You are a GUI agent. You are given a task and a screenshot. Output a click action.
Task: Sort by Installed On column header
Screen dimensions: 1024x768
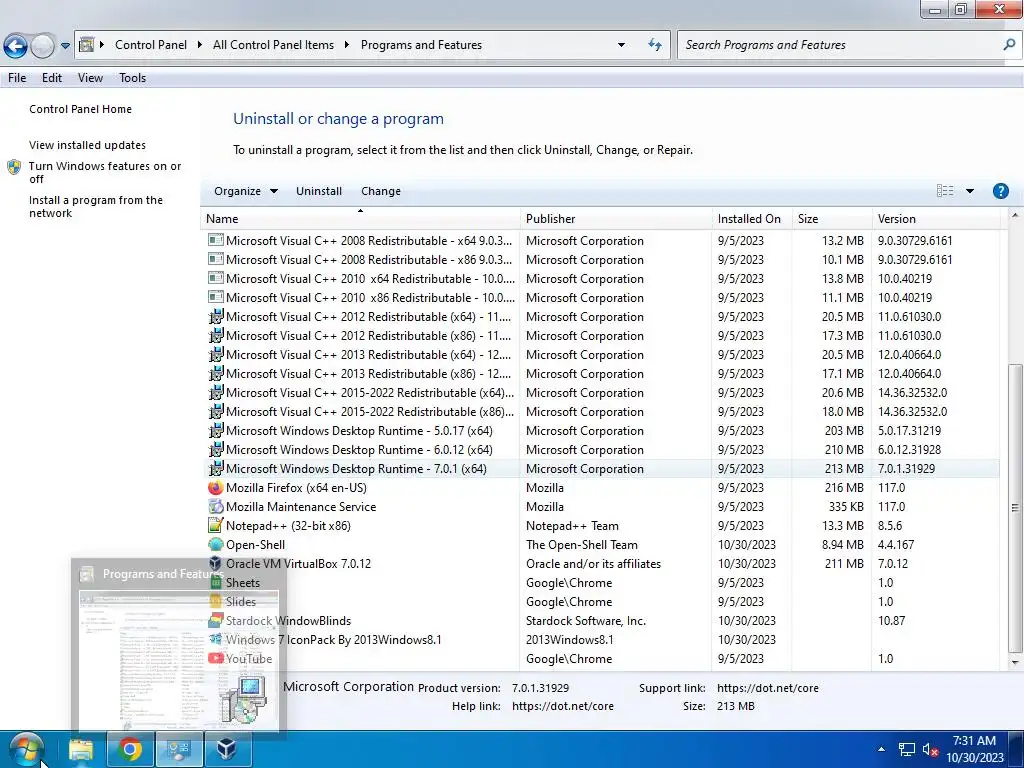coord(752,219)
